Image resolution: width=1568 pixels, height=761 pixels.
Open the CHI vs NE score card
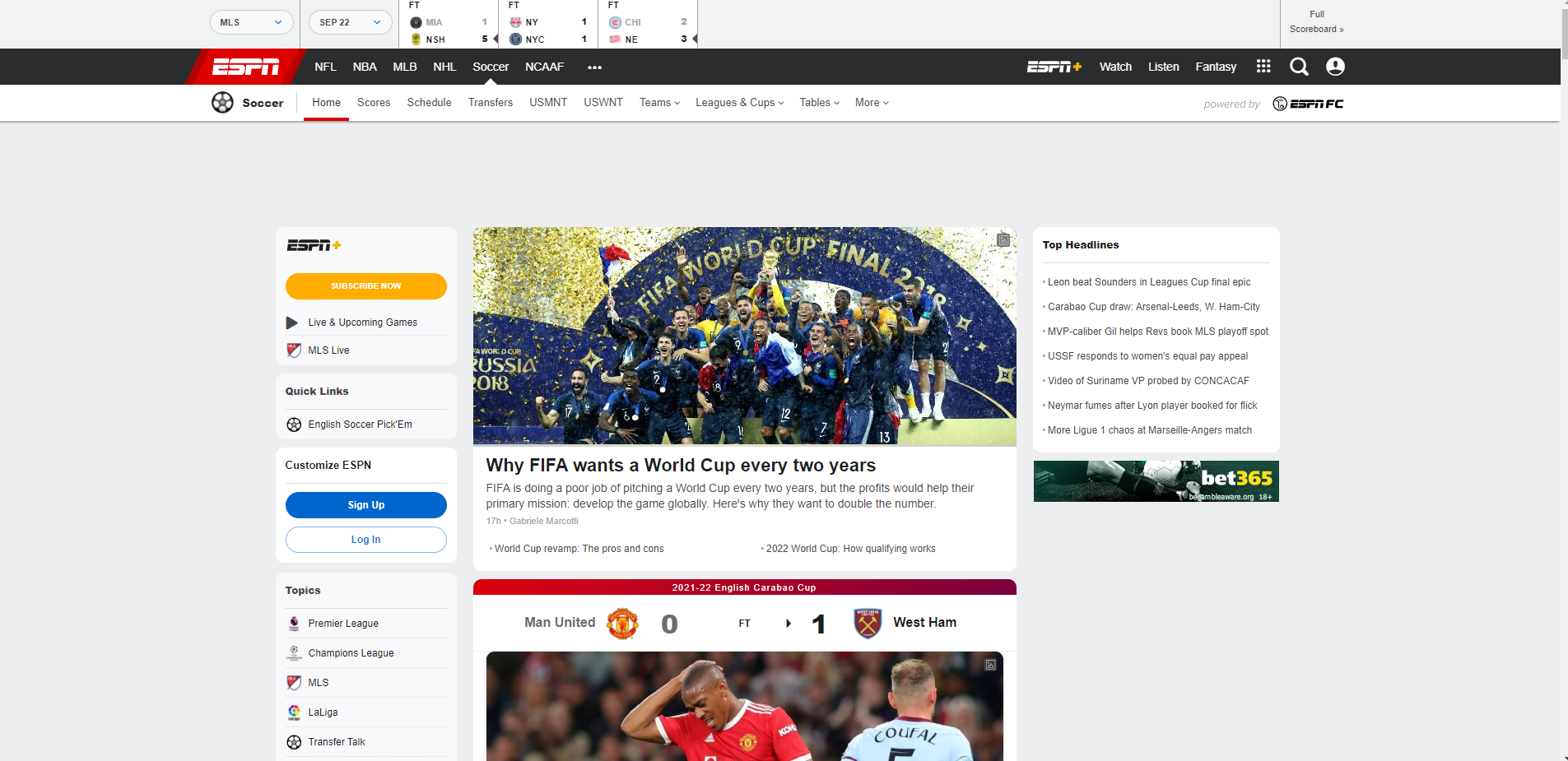(x=648, y=25)
